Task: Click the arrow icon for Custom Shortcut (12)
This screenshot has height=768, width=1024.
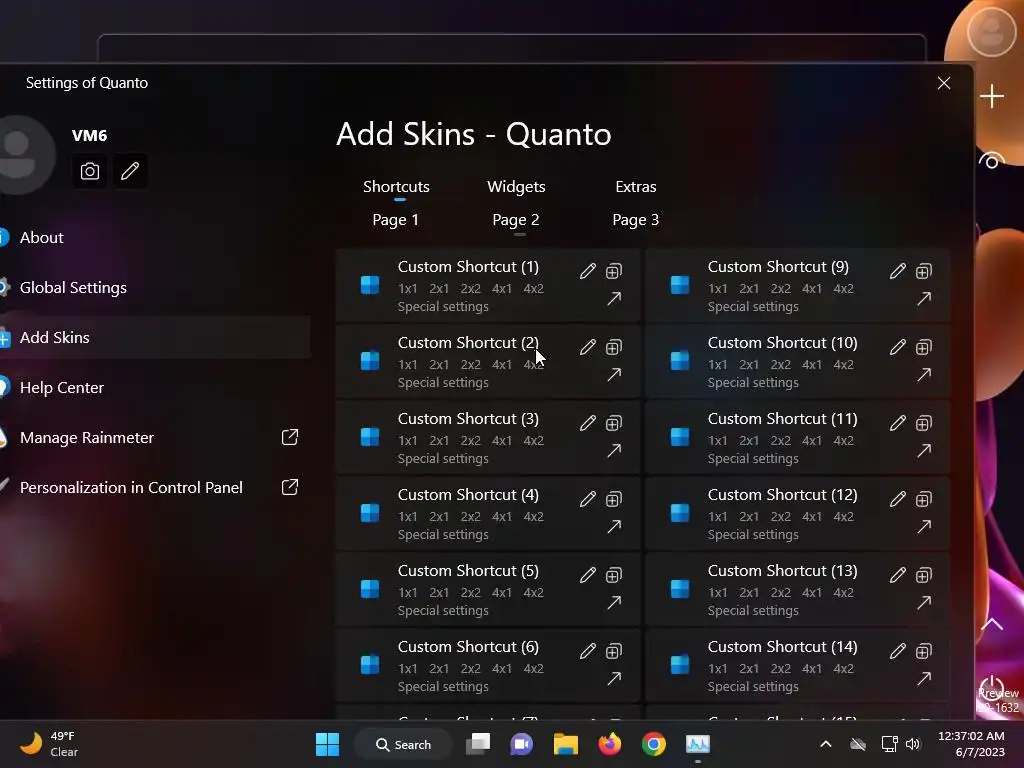Action: (x=924, y=526)
